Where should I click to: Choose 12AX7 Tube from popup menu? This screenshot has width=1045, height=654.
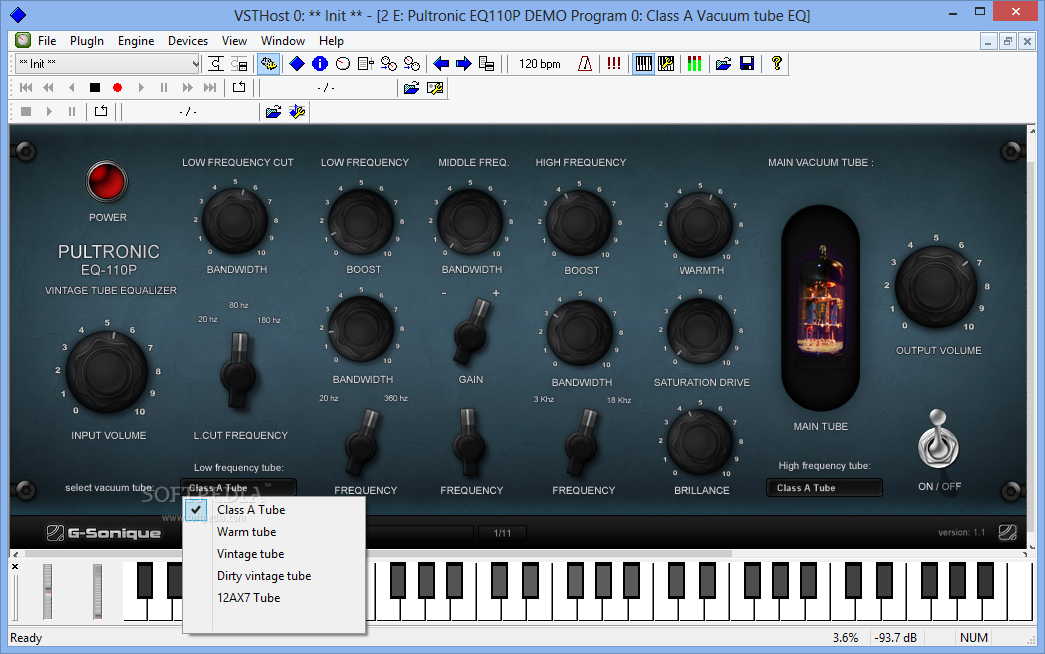pyautogui.click(x=274, y=597)
